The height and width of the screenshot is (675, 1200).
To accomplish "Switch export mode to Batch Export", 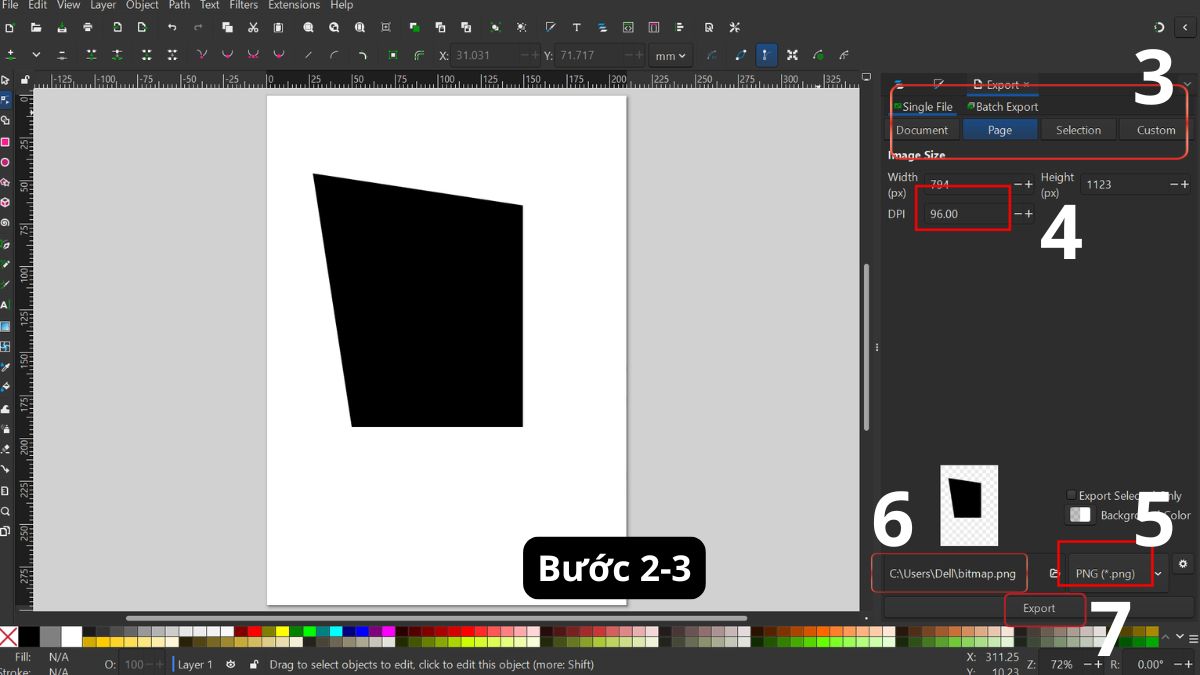I will click(x=1002, y=106).
